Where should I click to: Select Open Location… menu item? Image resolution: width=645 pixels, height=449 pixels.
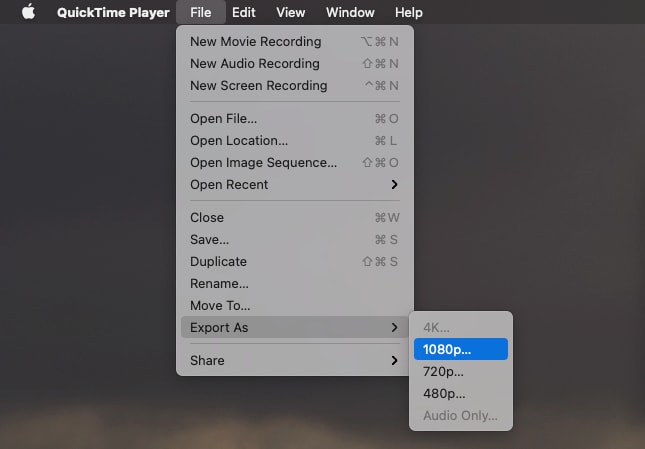tap(295, 141)
